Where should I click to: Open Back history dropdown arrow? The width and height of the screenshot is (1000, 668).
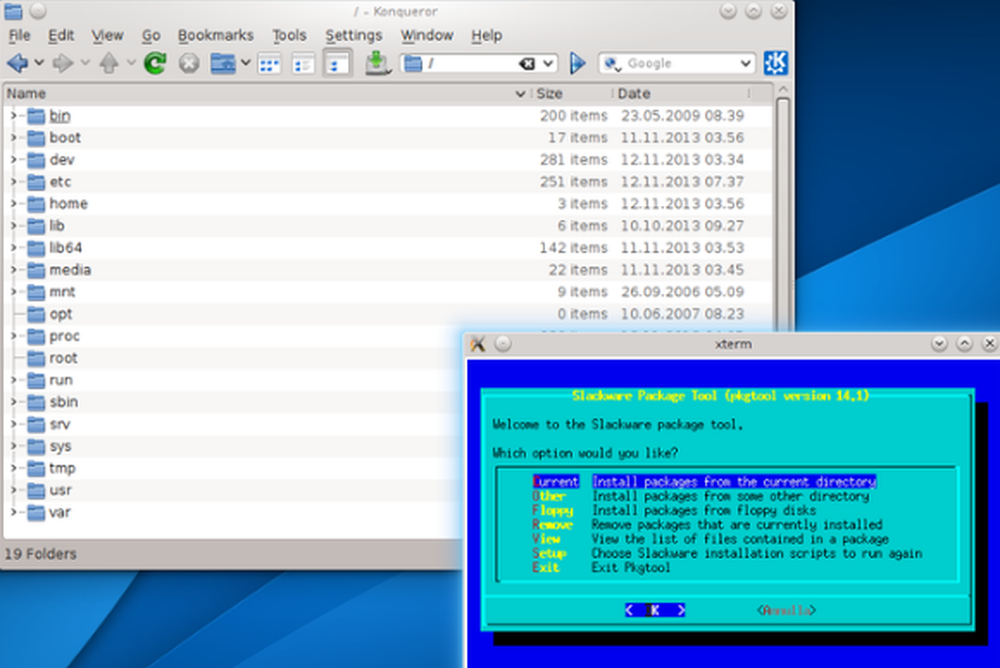pyautogui.click(x=39, y=63)
